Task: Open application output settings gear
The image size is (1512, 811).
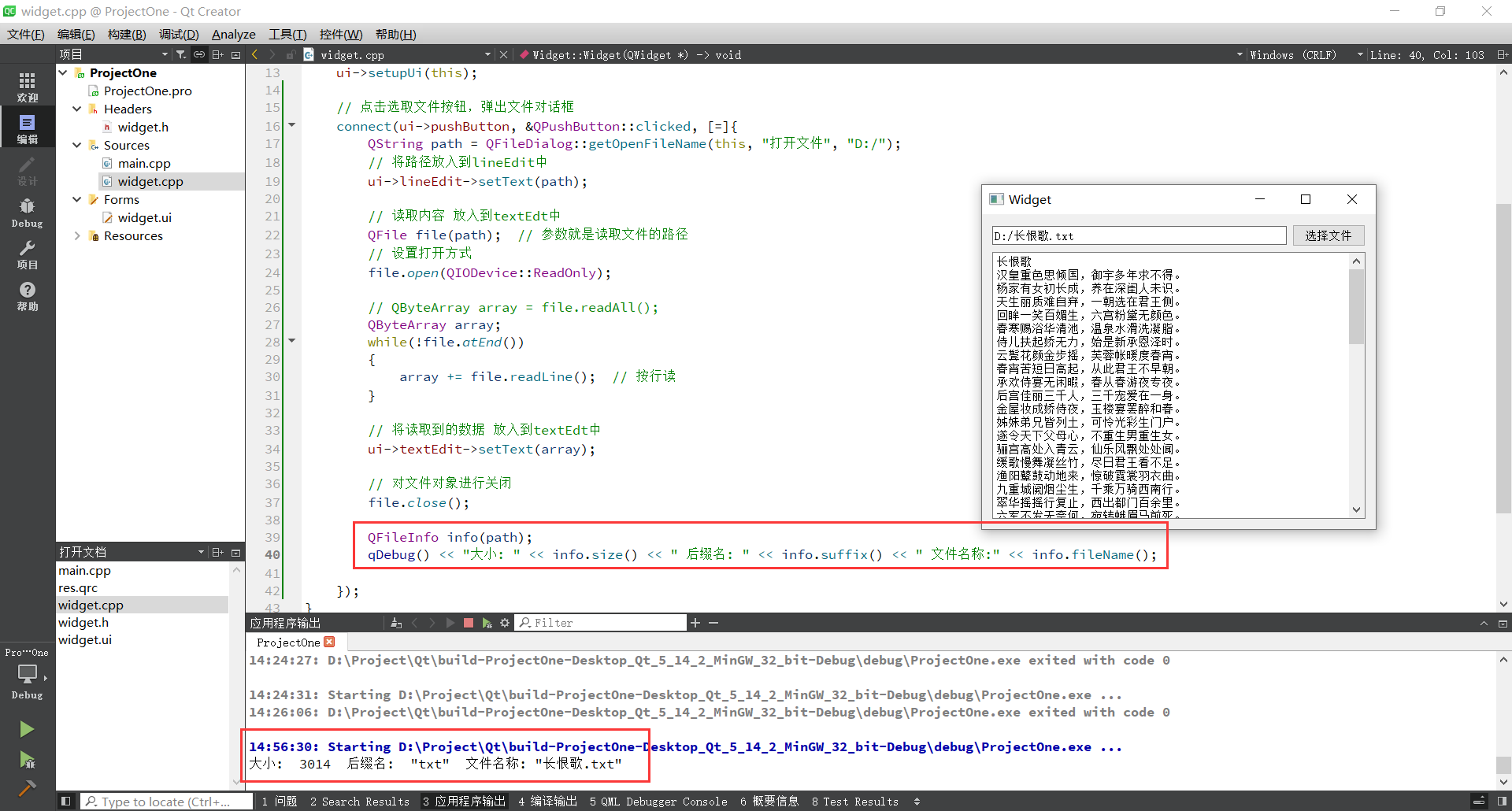Action: click(x=505, y=623)
